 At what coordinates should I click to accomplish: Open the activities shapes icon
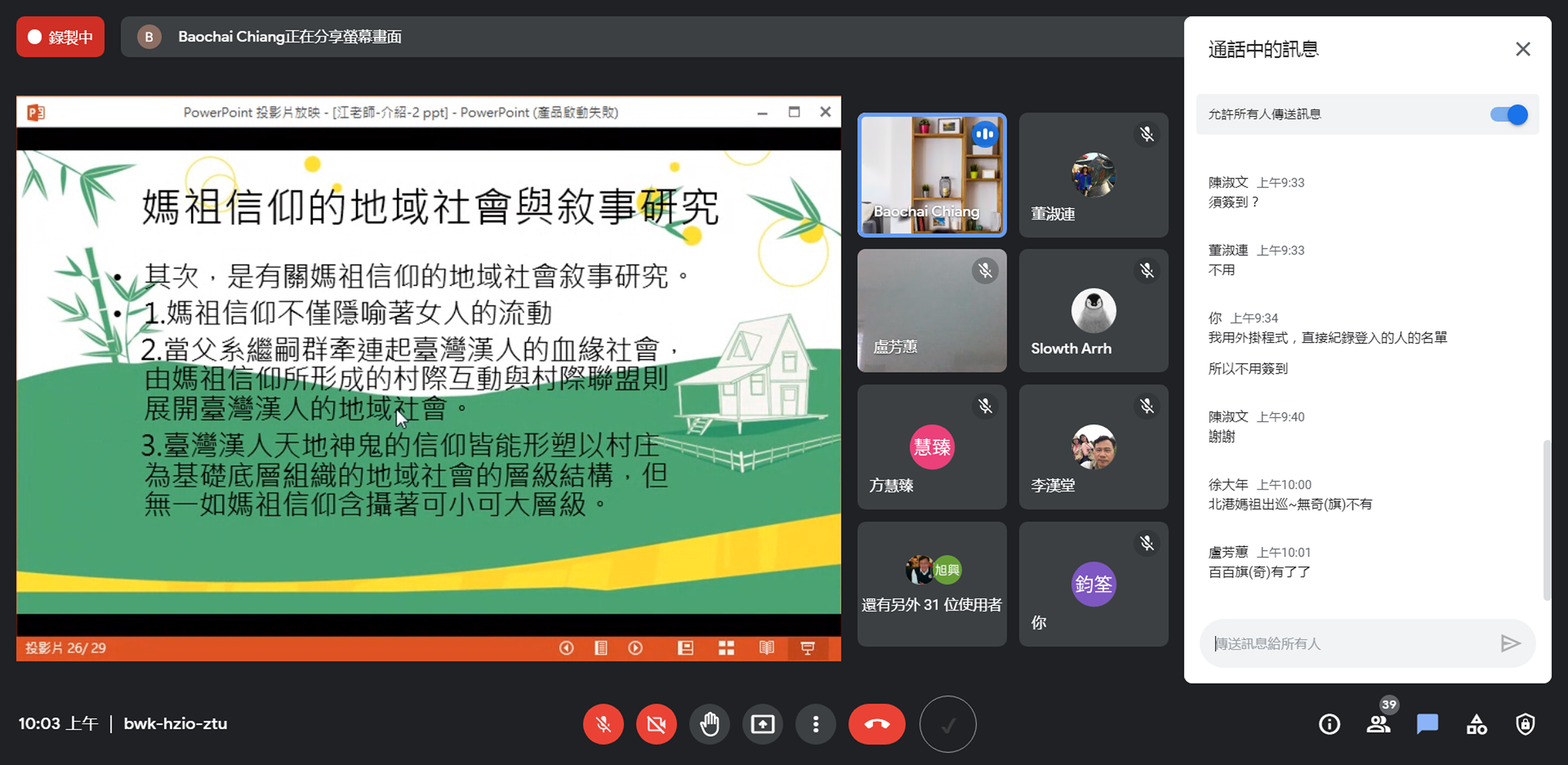(1476, 724)
